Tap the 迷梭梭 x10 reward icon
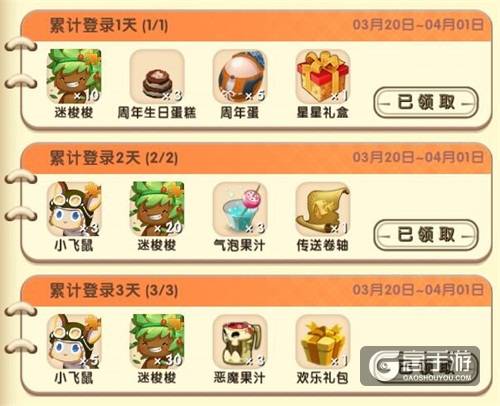500x406 pixels. click(74, 76)
